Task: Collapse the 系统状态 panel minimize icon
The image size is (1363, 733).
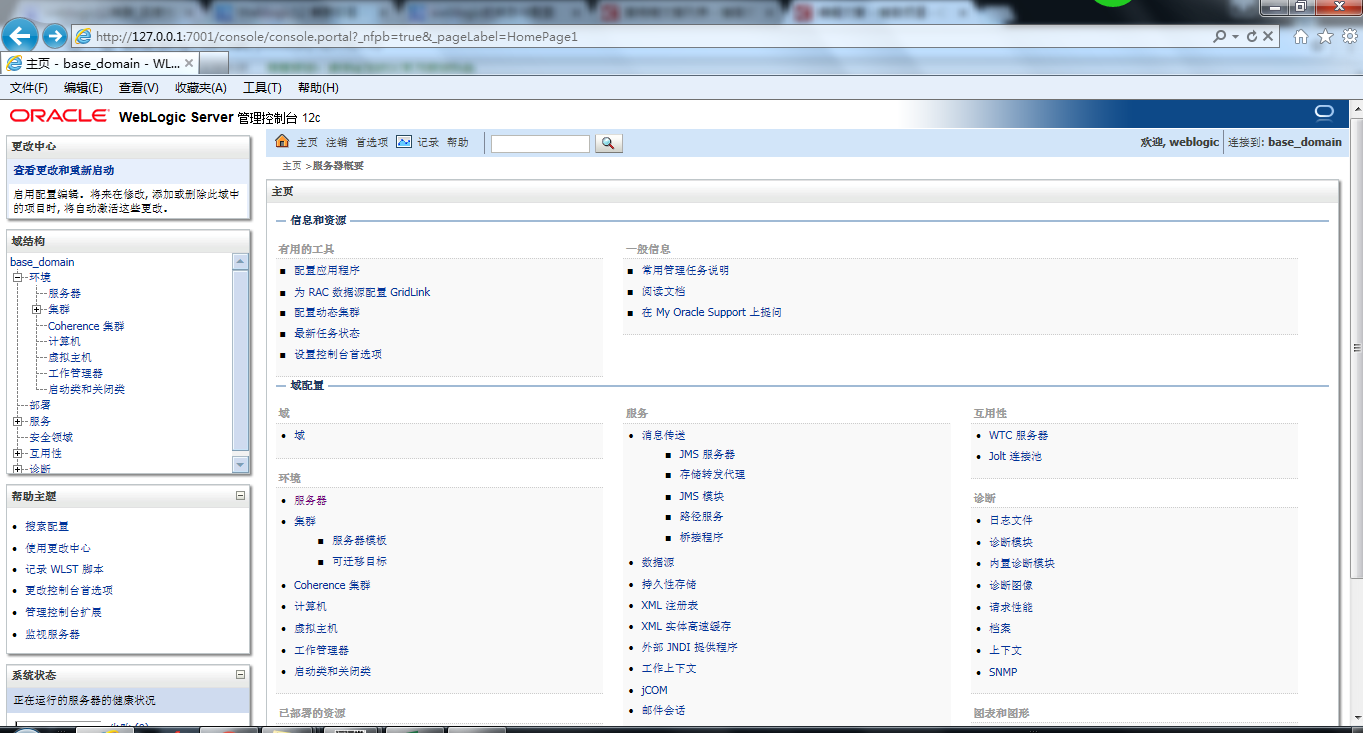Action: pos(240,675)
